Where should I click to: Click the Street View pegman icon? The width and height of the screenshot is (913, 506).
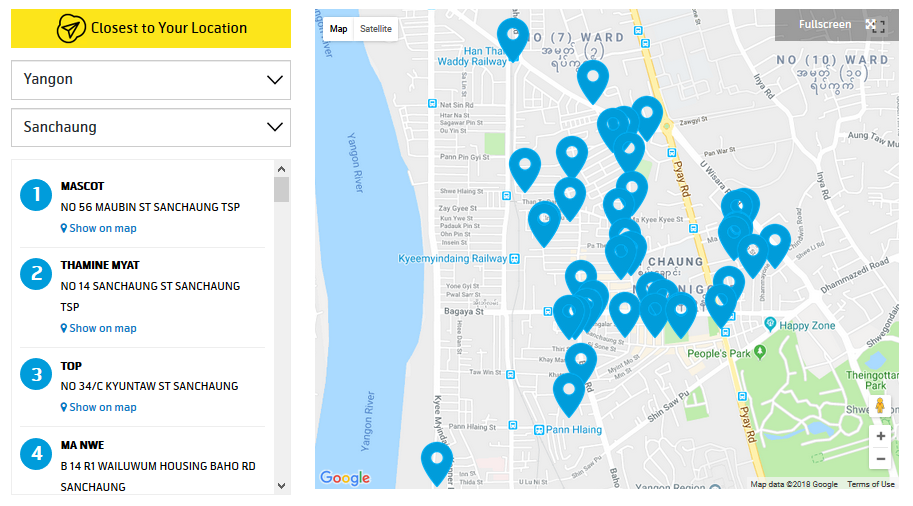pos(880,405)
